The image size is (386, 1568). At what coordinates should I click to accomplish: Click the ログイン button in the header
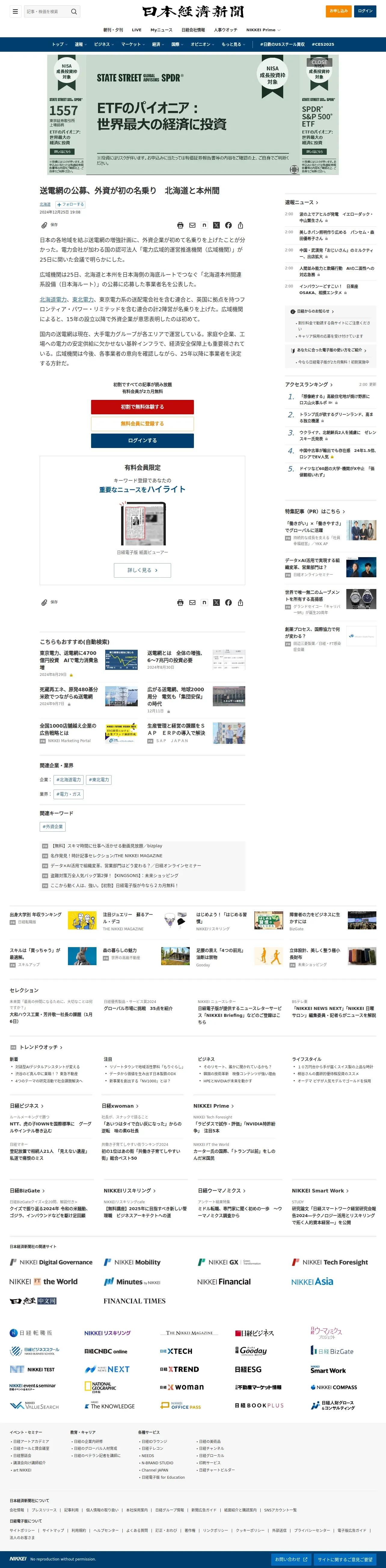(365, 11)
